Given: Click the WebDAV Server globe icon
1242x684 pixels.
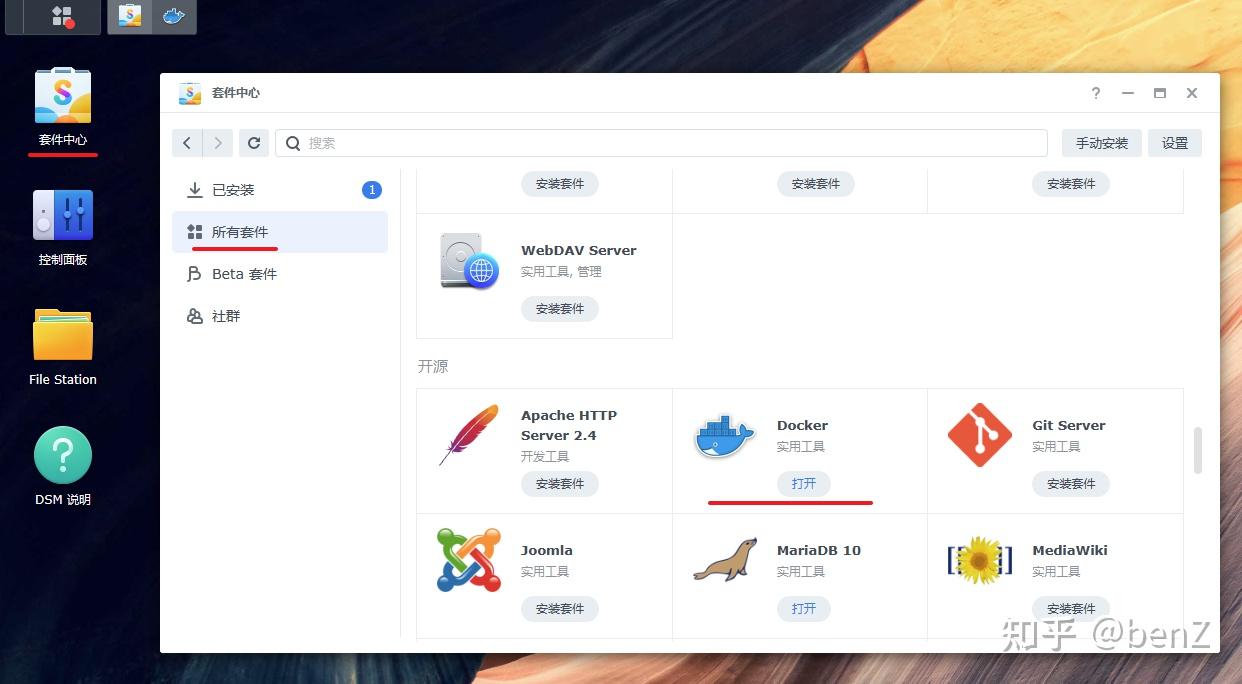Looking at the screenshot, I should coord(467,262).
